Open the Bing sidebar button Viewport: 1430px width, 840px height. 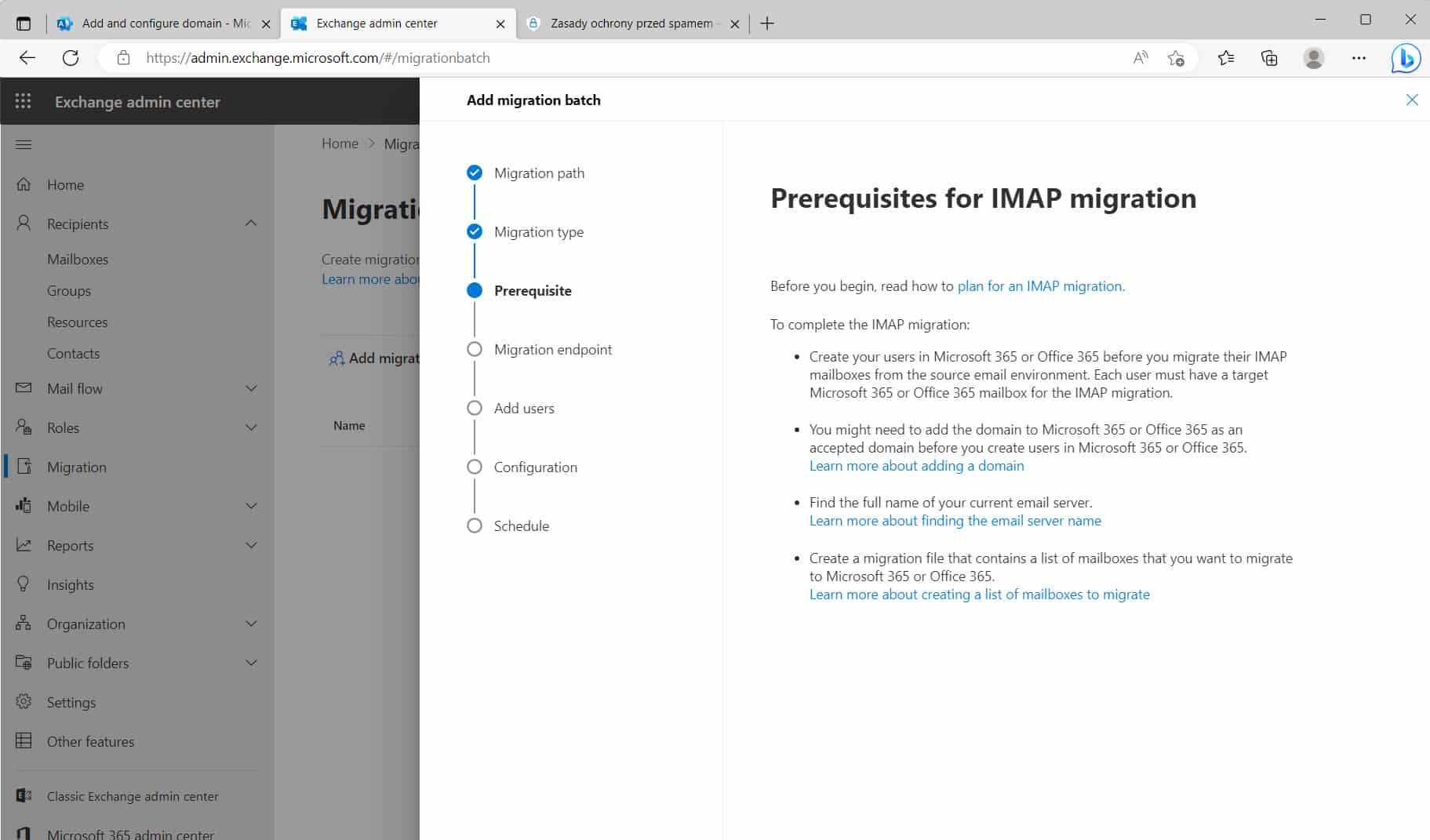(x=1406, y=58)
